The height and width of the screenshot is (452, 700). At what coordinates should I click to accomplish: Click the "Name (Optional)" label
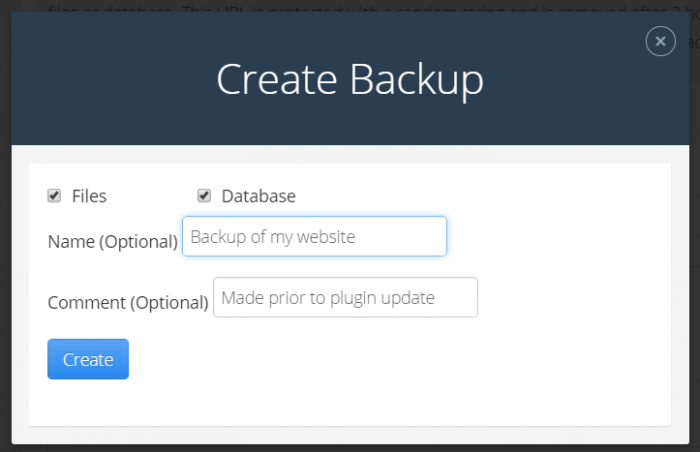(112, 241)
